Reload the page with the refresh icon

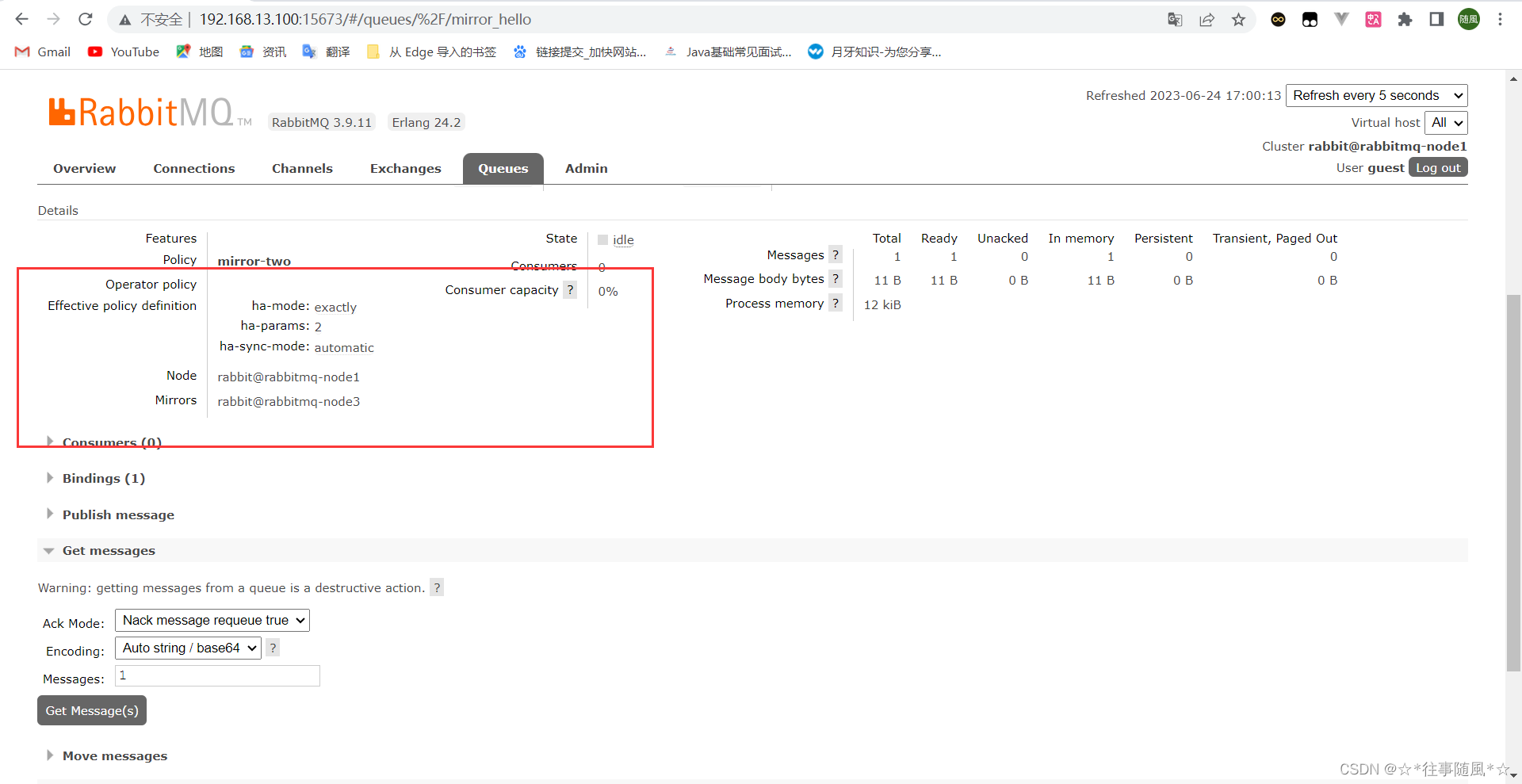point(86,19)
